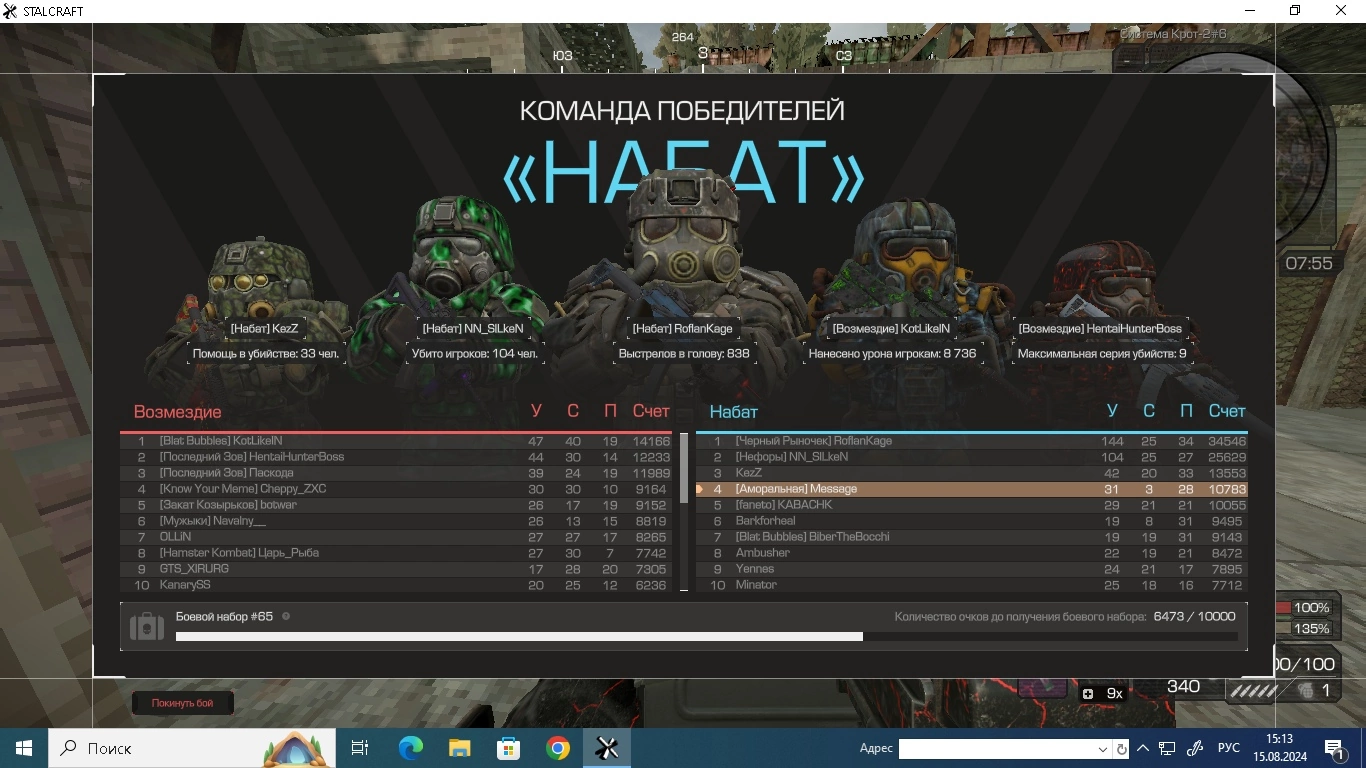This screenshot has height=768, width=1366.
Task: Open File Explorer from the taskbar
Action: coord(459,748)
